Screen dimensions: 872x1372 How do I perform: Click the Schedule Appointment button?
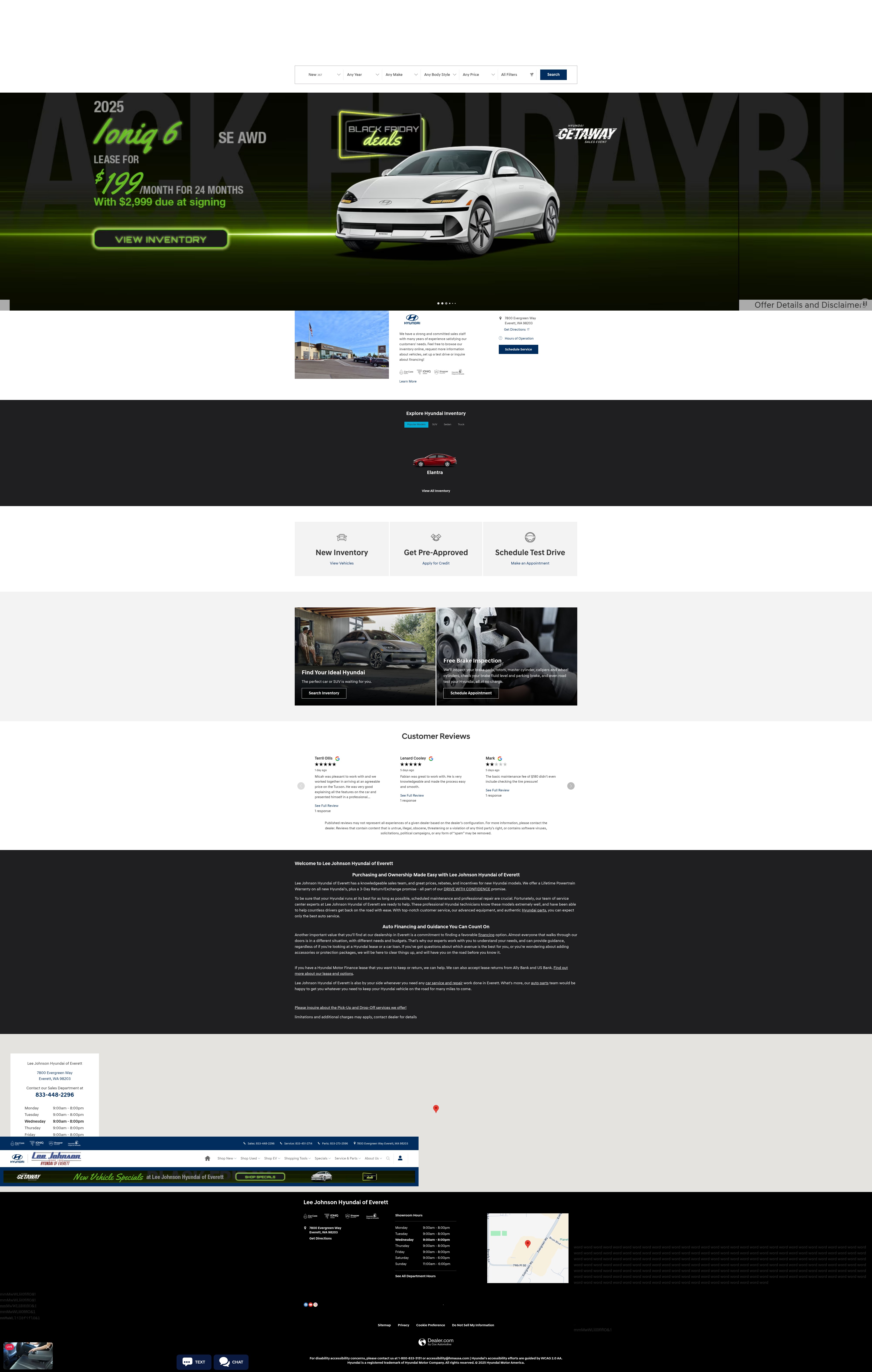471,693
